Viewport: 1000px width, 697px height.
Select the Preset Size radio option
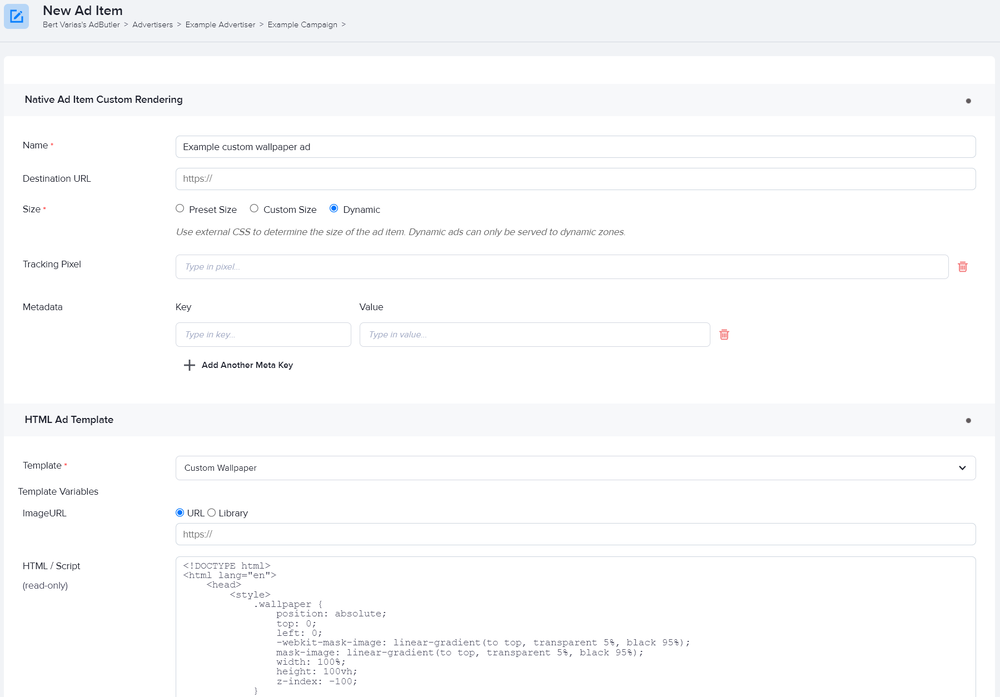pyautogui.click(x=180, y=209)
